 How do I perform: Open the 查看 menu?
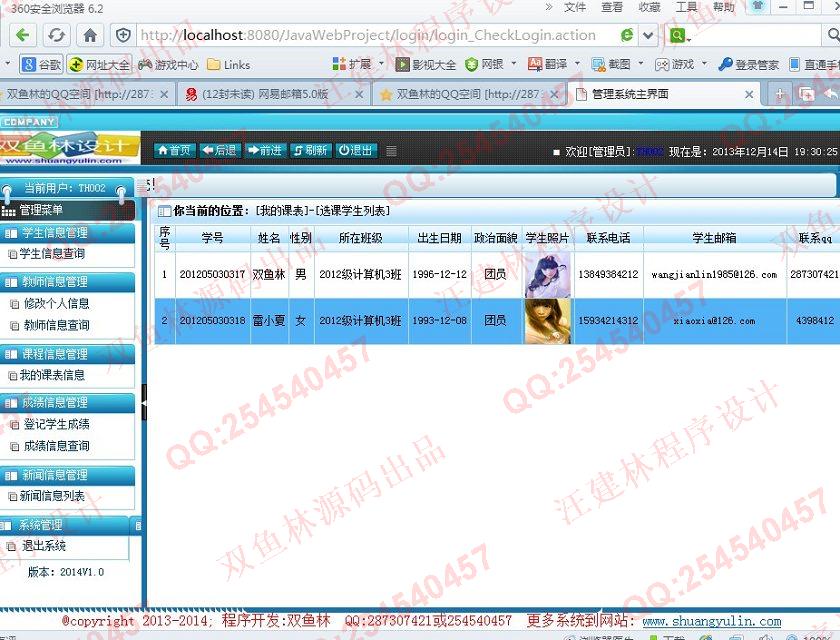pos(612,7)
